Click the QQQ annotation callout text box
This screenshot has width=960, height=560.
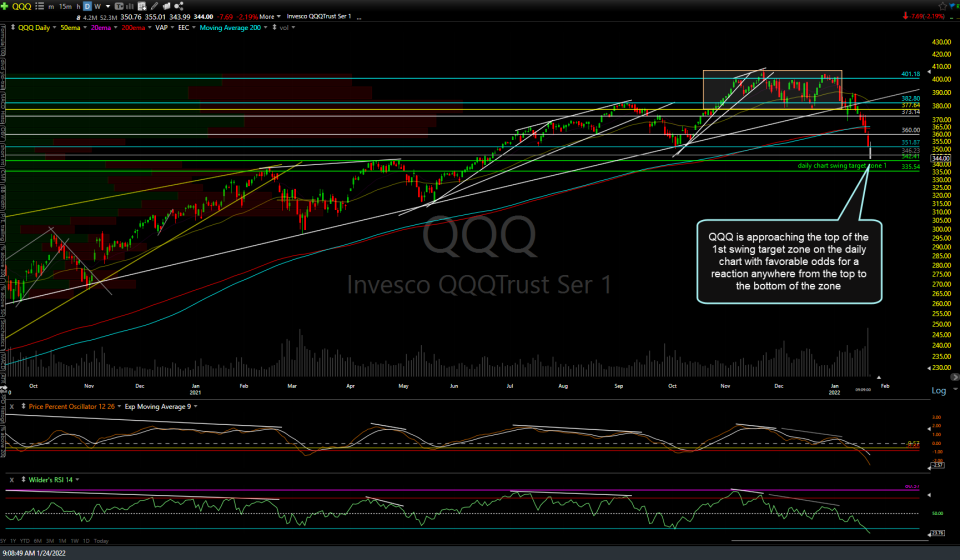(x=789, y=261)
